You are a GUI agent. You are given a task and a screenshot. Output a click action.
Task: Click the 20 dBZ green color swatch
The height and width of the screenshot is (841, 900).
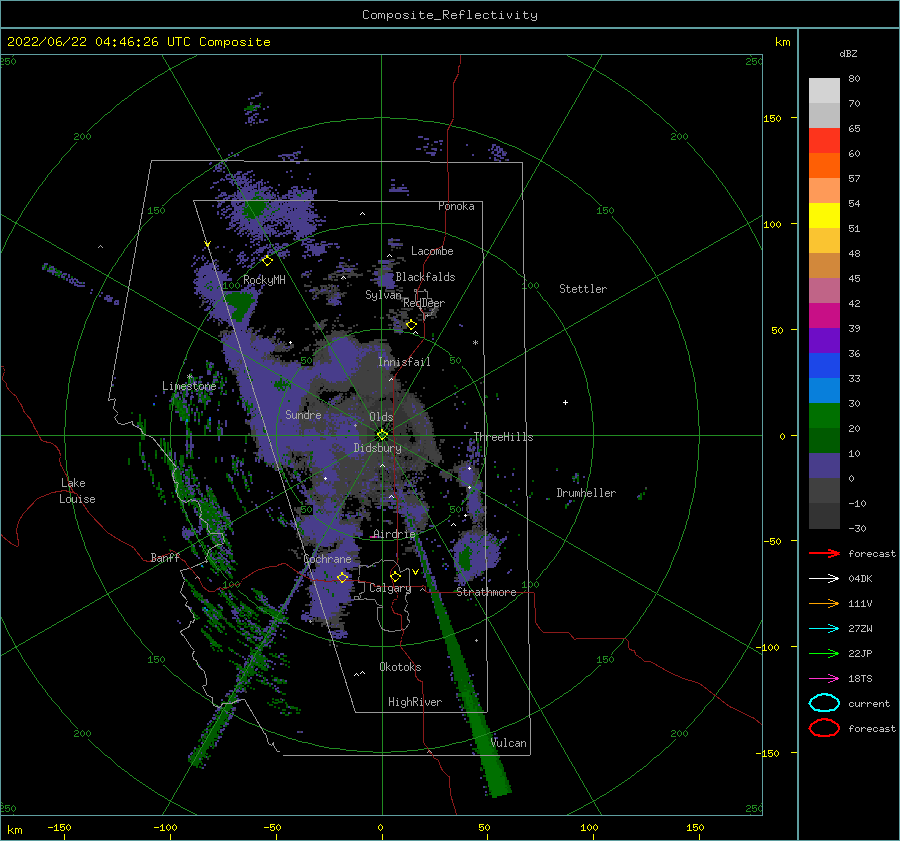tap(824, 416)
